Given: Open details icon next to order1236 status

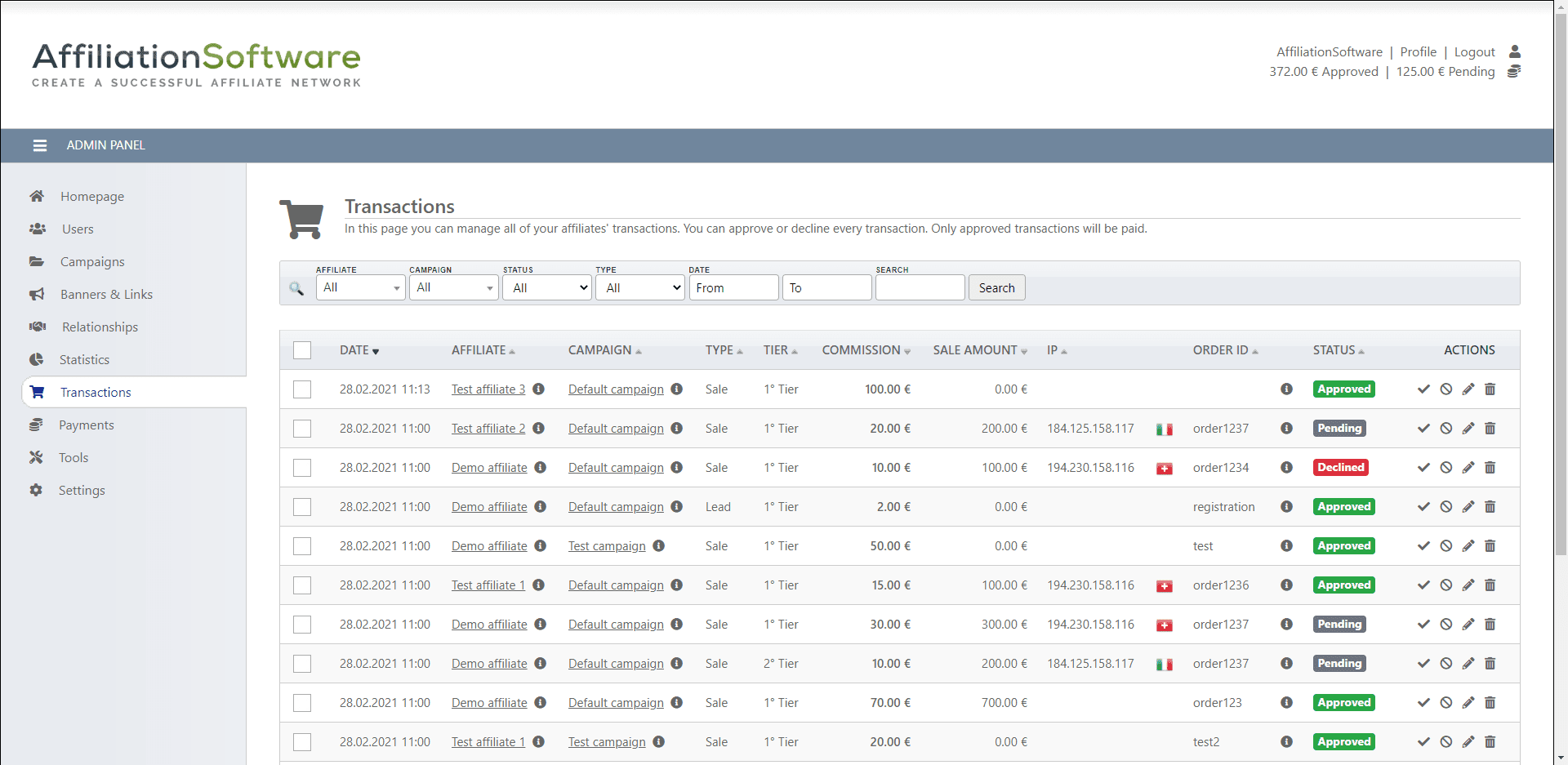Looking at the screenshot, I should click(x=1286, y=585).
